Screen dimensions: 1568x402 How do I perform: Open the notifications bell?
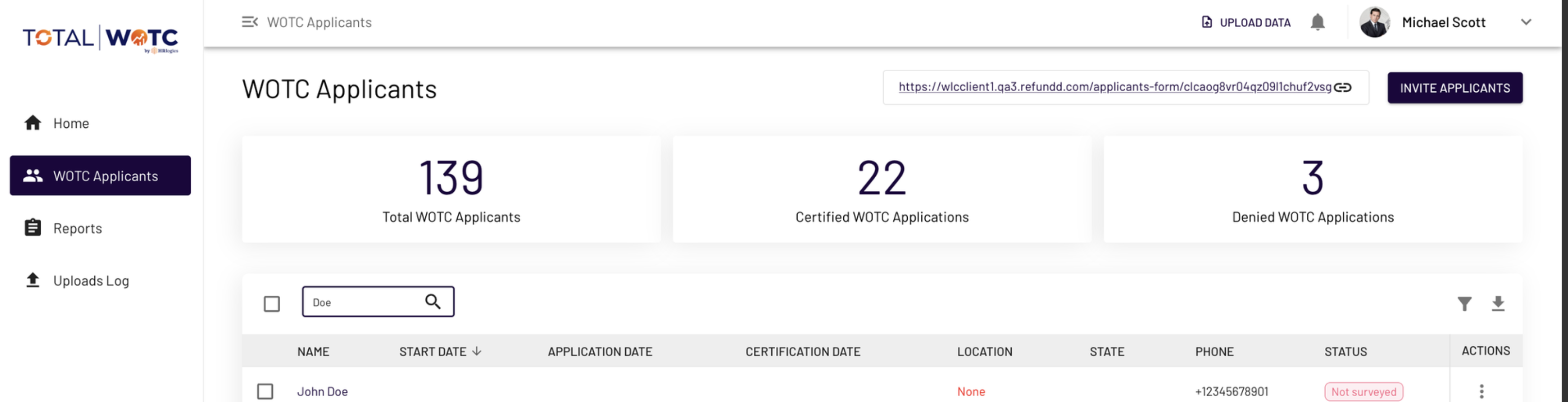(1317, 22)
